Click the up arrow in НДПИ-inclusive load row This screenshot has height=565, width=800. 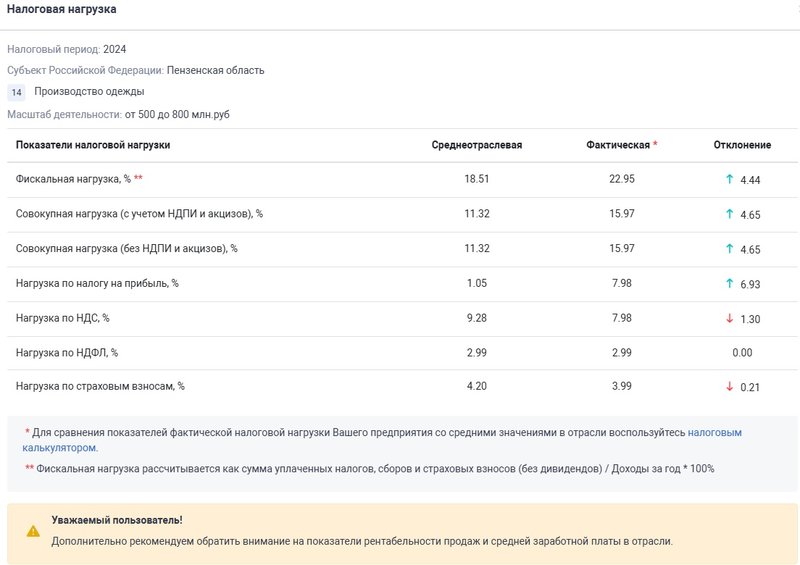coord(729,214)
